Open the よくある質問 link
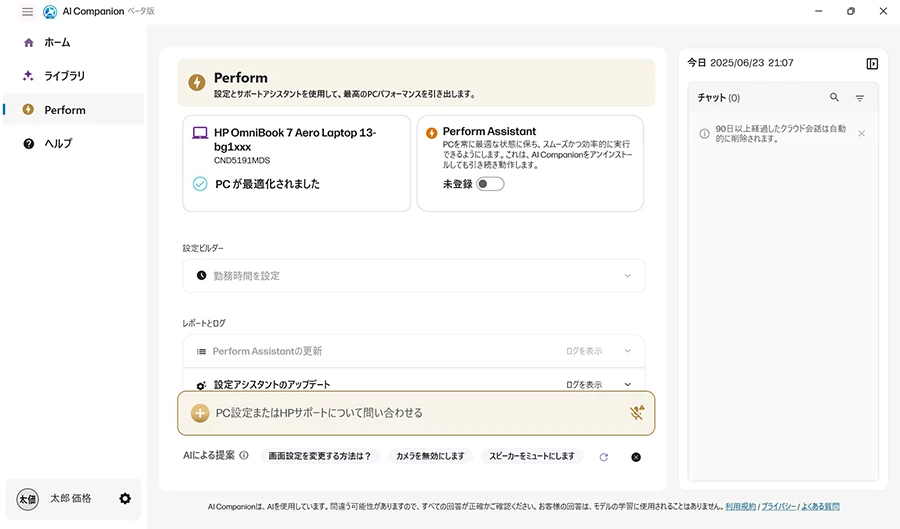 point(820,507)
